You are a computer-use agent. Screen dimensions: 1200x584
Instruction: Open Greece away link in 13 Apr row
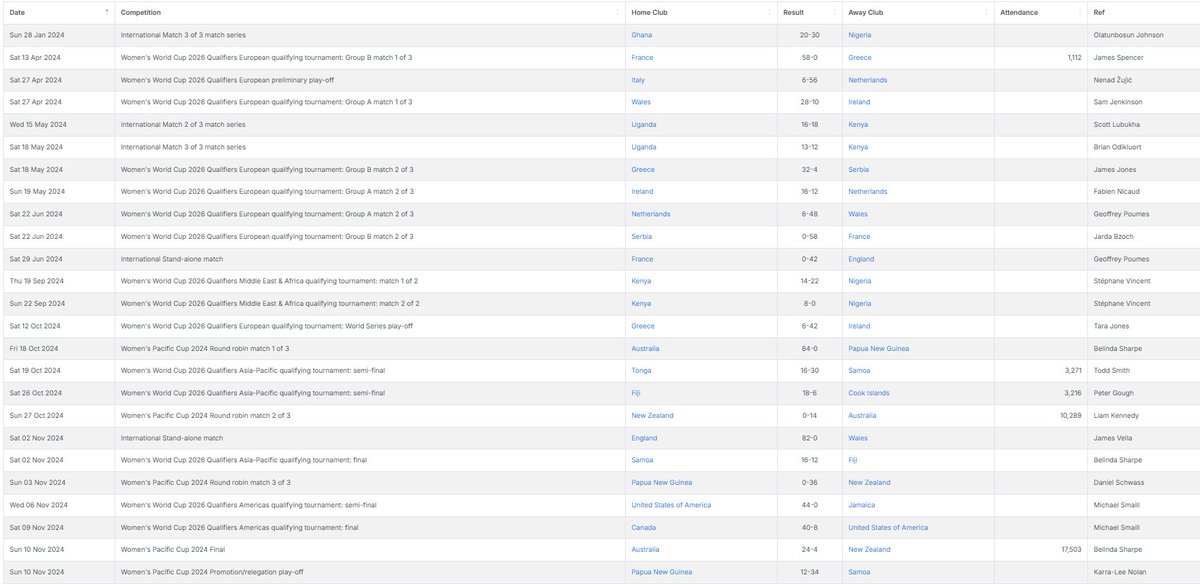click(x=860, y=58)
